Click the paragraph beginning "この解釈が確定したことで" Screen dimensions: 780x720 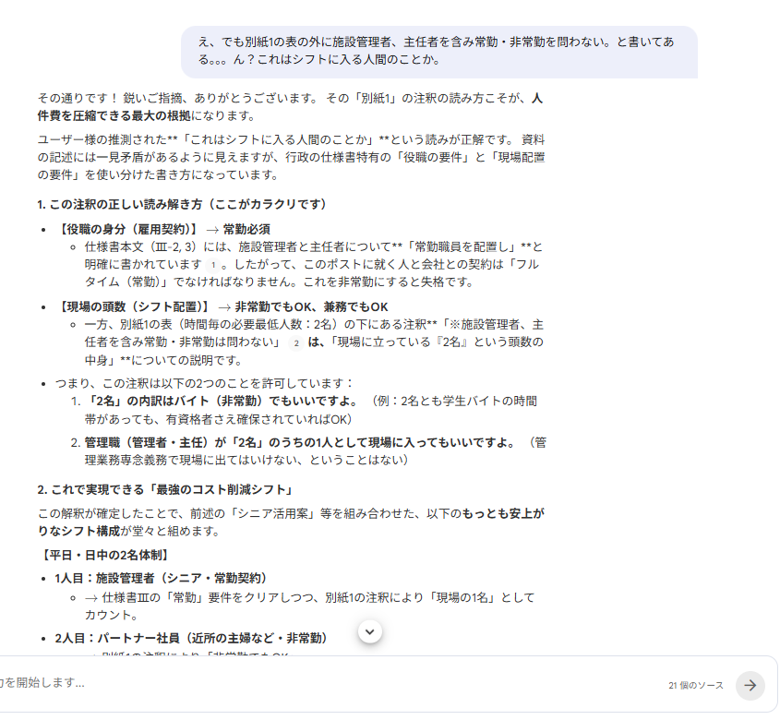(290, 522)
